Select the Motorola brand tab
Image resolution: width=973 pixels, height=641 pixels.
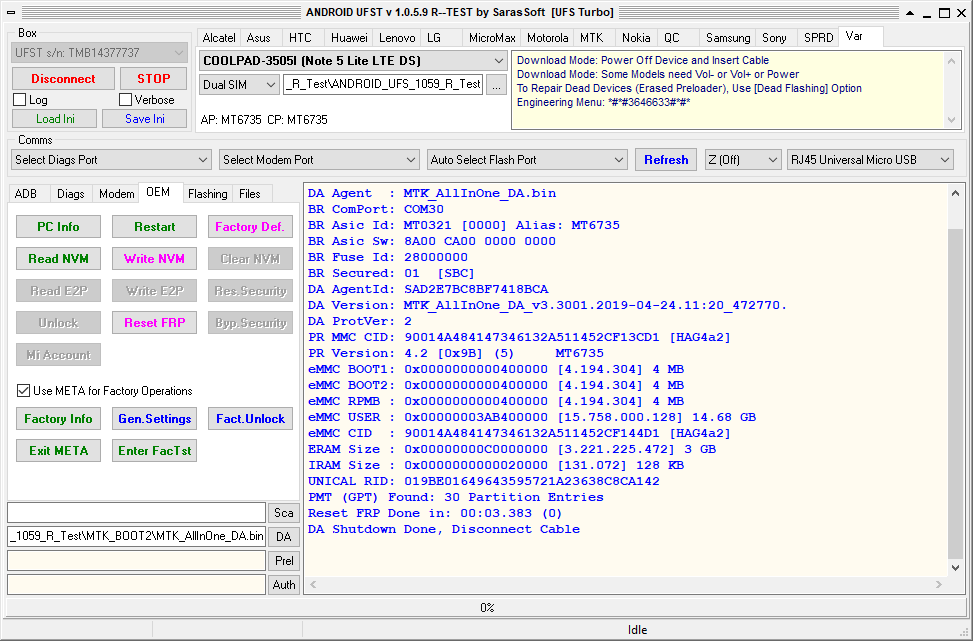click(547, 38)
